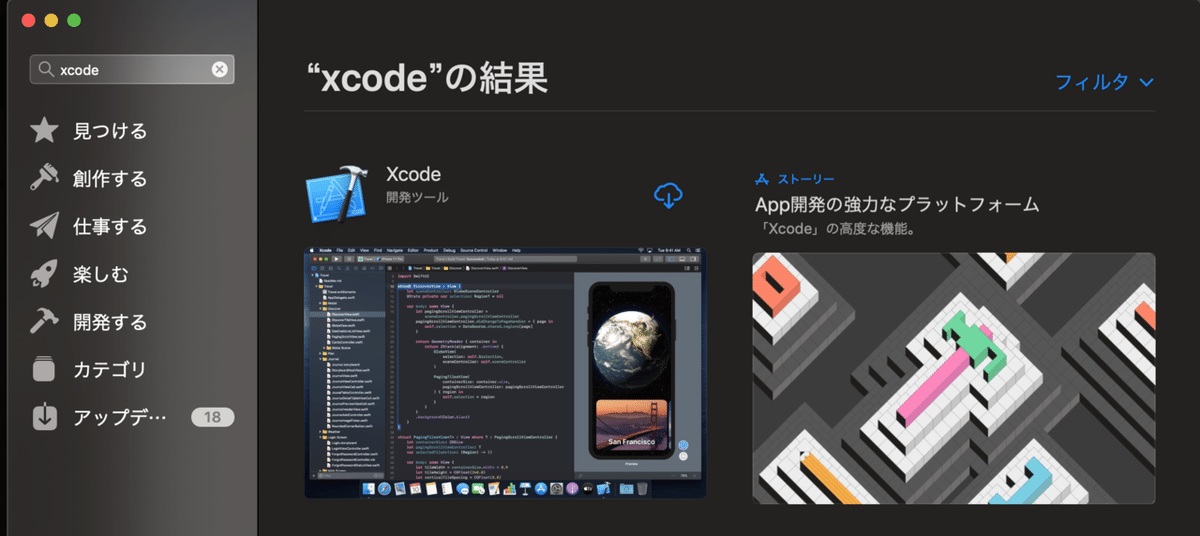Image resolution: width=1200 pixels, height=536 pixels.
Task: Open the 楽しむ section
Action: coord(100,274)
